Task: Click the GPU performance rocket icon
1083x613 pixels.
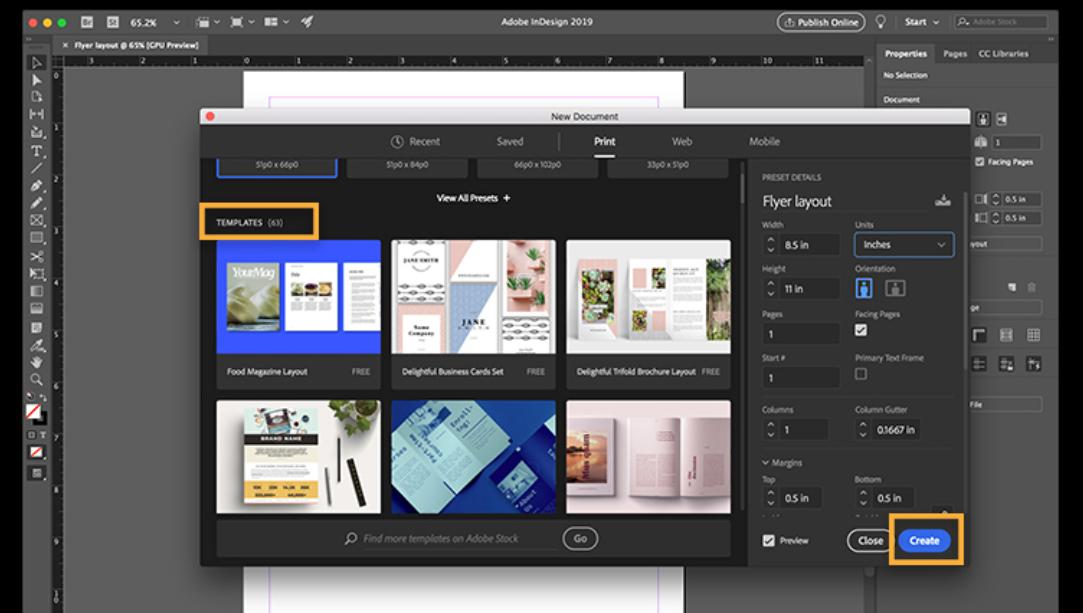Action: pyautogui.click(x=307, y=22)
